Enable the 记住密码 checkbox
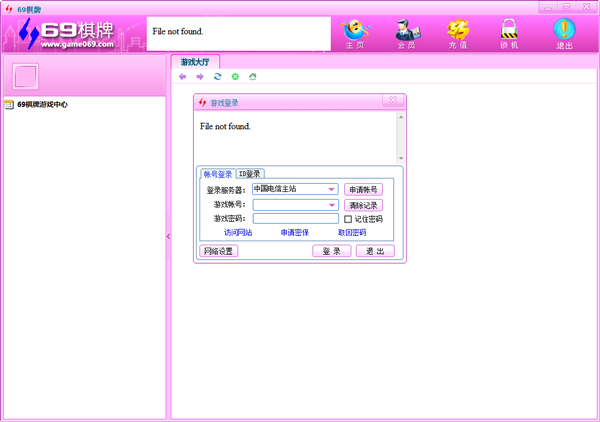Screen dimensions: 600x422 [x=348, y=219]
